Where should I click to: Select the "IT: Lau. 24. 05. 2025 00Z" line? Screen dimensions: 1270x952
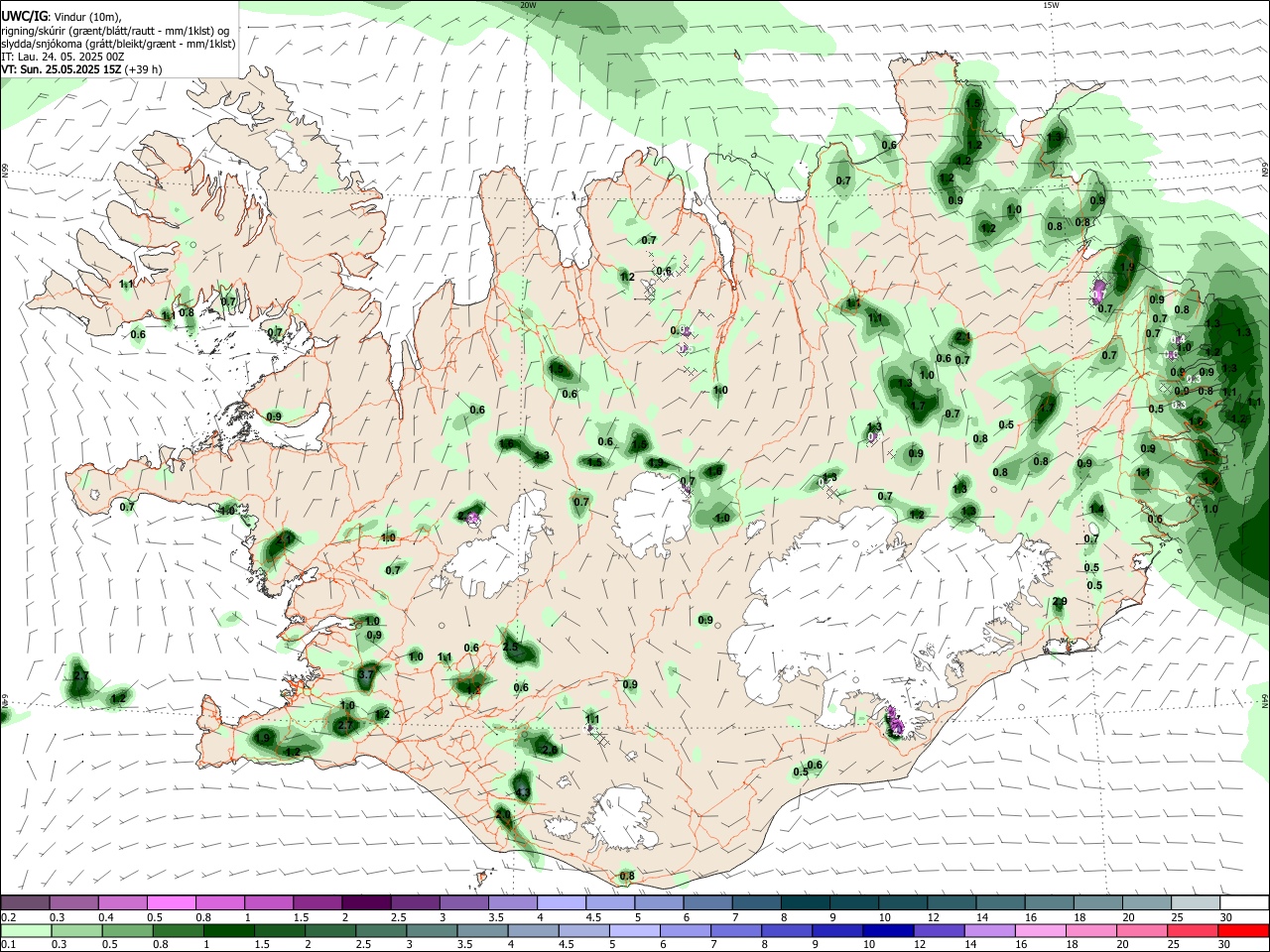63,57
